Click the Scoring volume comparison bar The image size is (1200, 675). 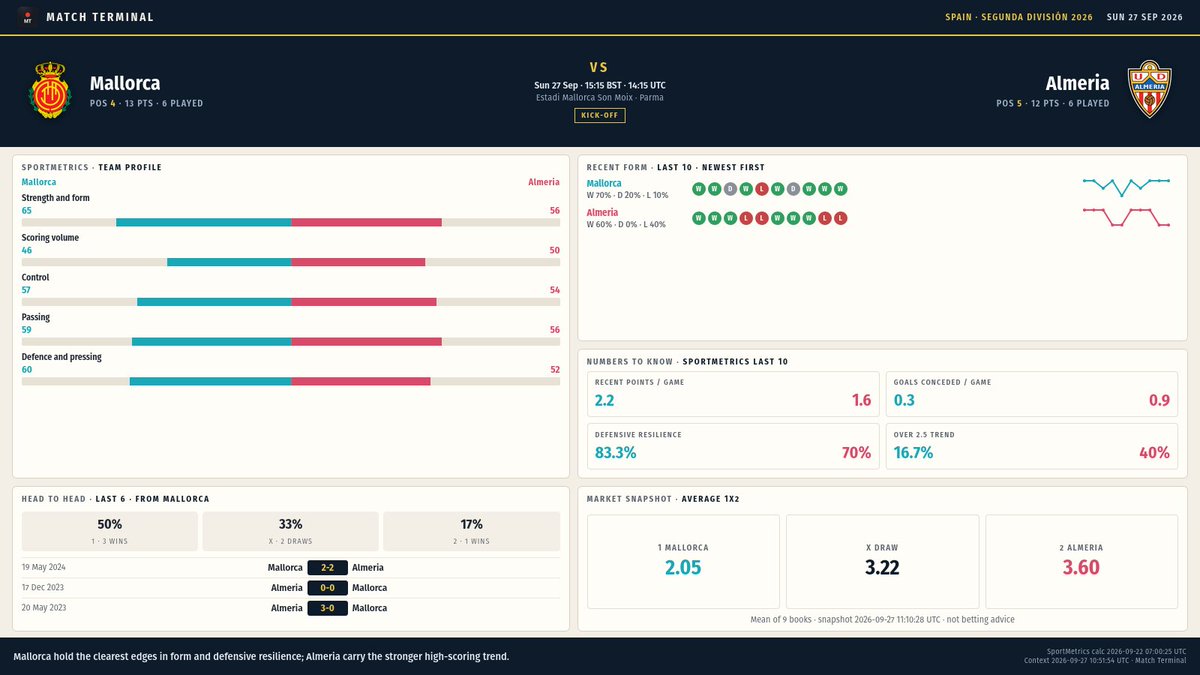(291, 262)
